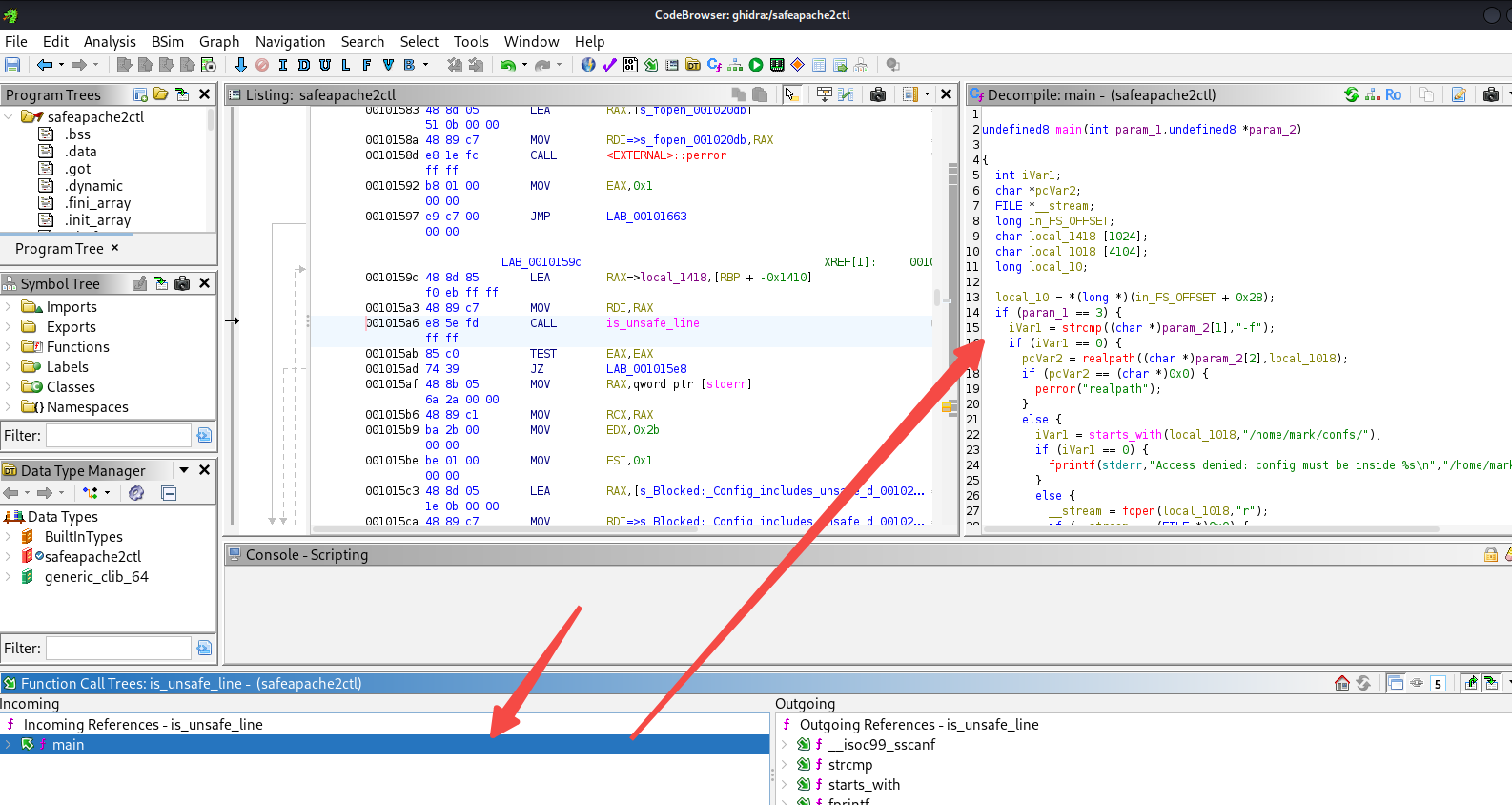Toggle the Console scroll lock icon
This screenshot has width=1512, height=805.
click(x=1491, y=554)
